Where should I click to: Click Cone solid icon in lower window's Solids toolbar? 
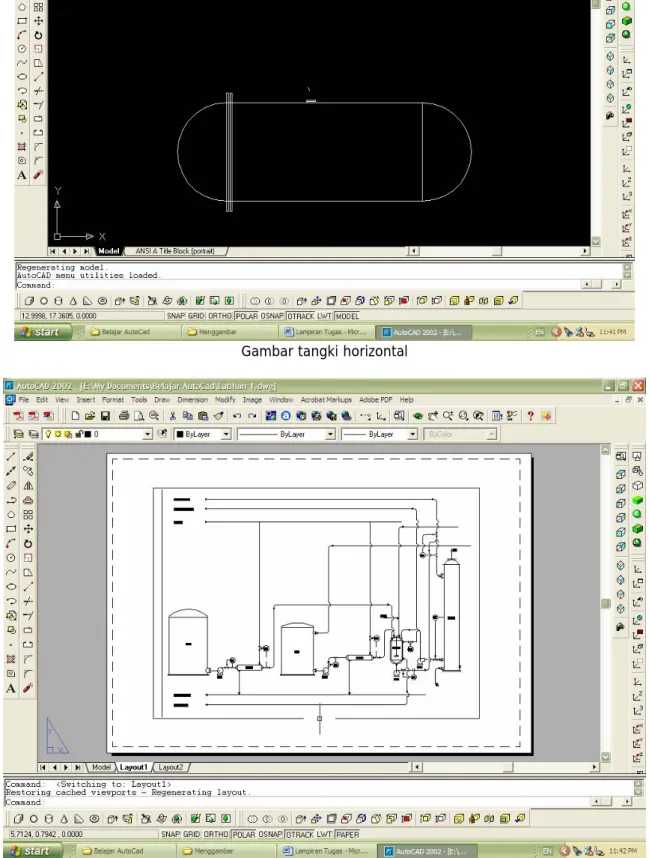pyautogui.click(x=64, y=819)
